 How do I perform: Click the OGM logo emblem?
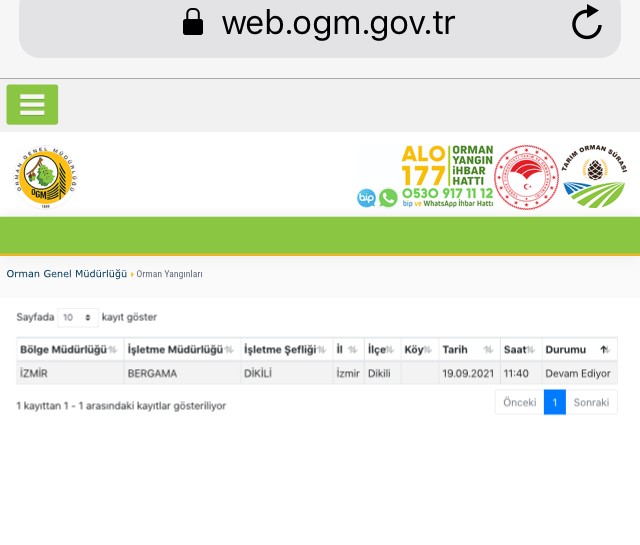point(47,176)
